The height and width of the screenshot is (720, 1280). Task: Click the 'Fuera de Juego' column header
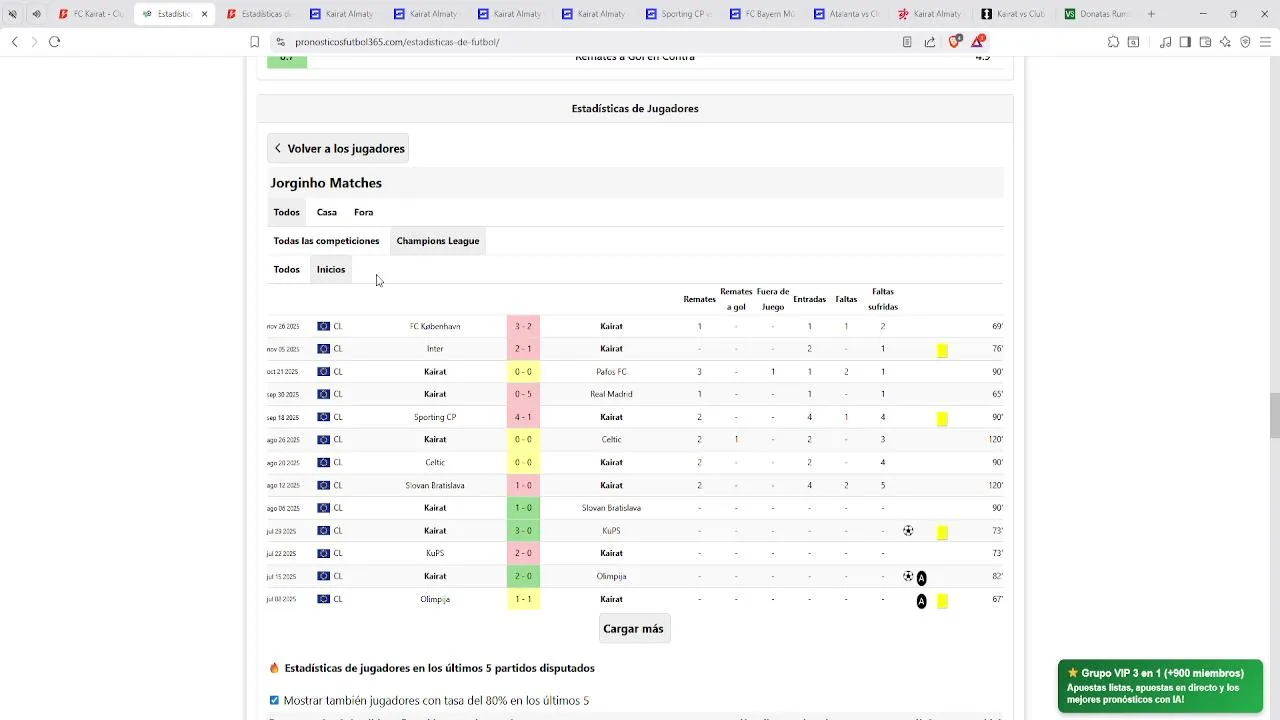pos(773,299)
